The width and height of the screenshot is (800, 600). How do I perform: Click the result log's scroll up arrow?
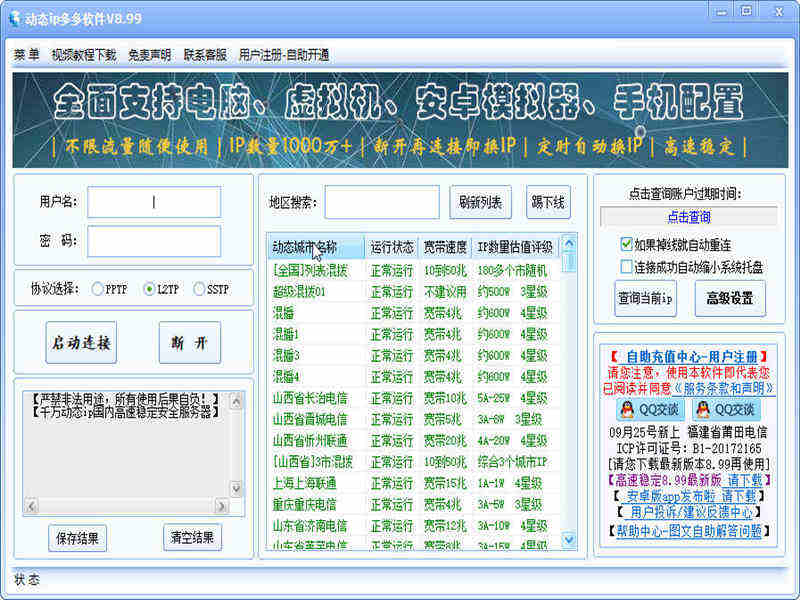(x=236, y=403)
